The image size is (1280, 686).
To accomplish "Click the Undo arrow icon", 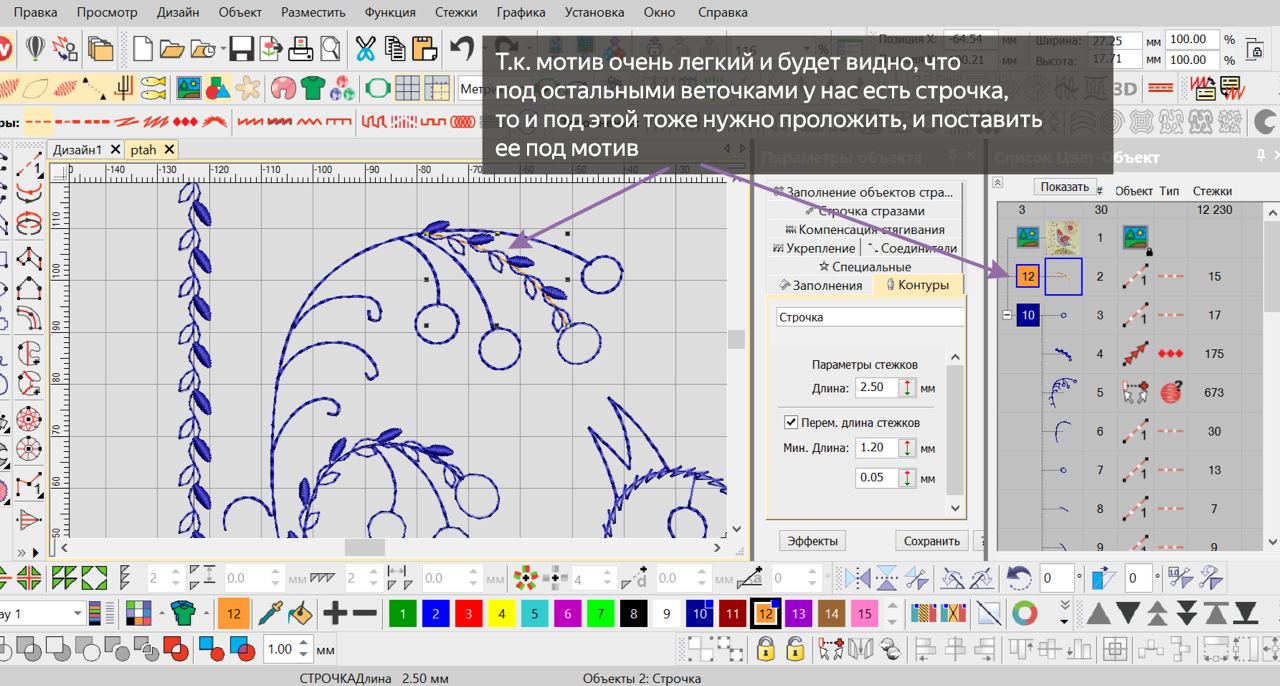I will coord(462,48).
